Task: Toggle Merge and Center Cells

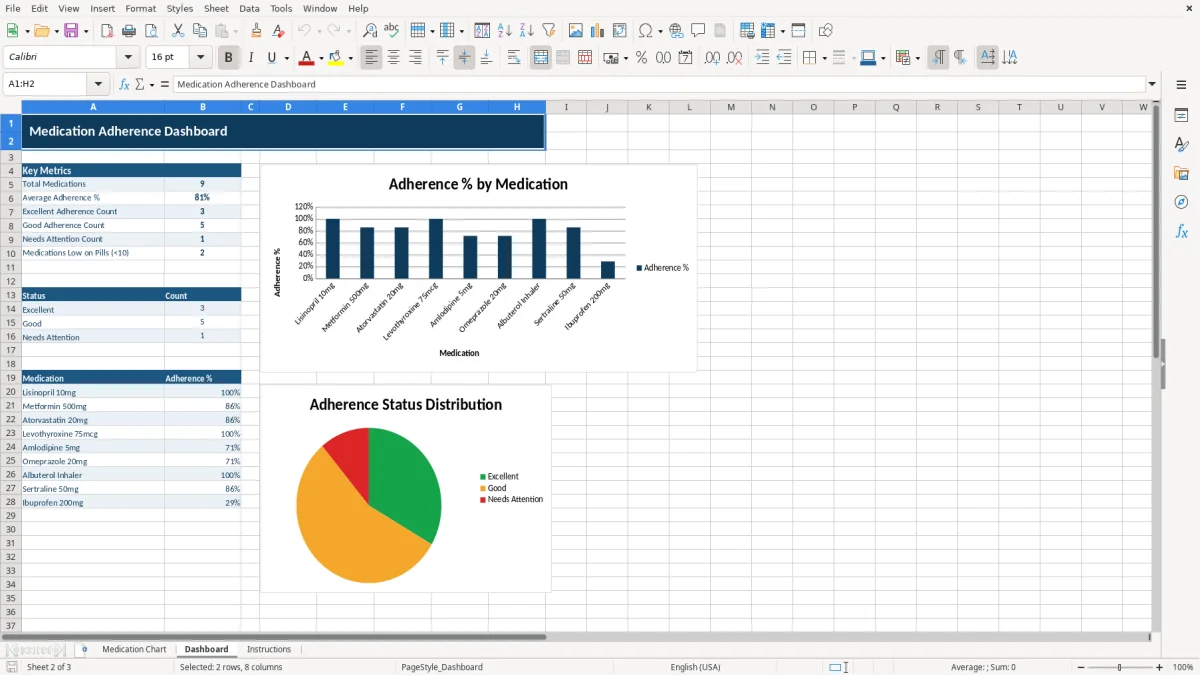Action: pos(541,58)
